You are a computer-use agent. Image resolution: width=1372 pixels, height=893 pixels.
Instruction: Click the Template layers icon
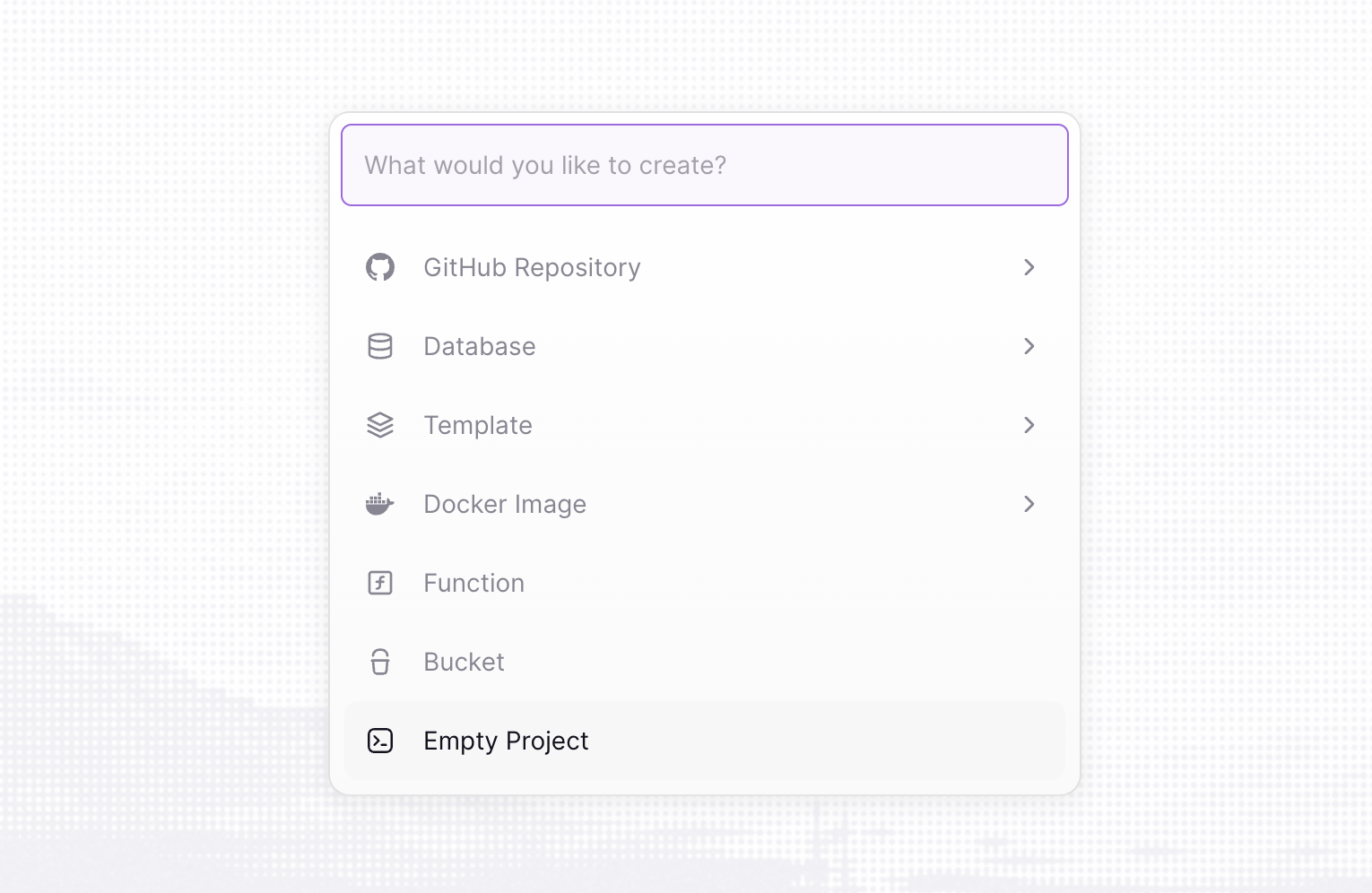(x=380, y=425)
